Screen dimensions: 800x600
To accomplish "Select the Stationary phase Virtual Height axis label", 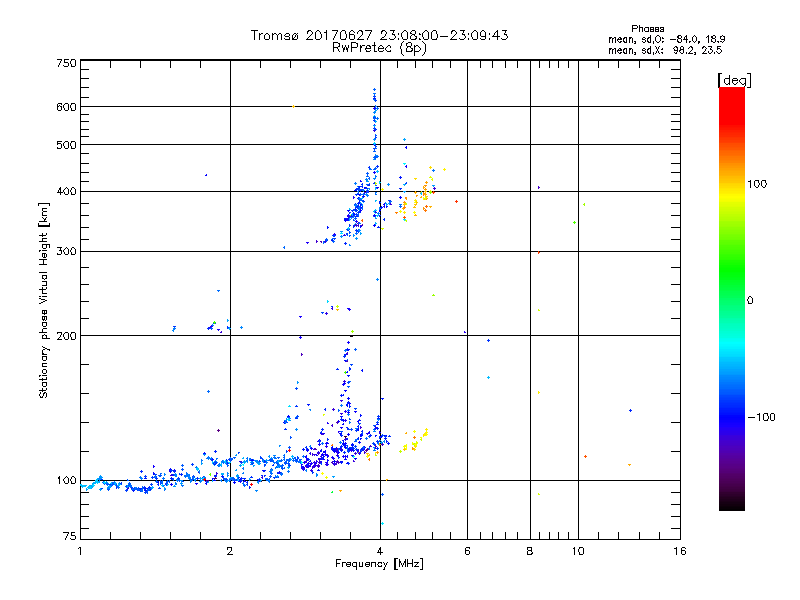I will coord(44,300).
